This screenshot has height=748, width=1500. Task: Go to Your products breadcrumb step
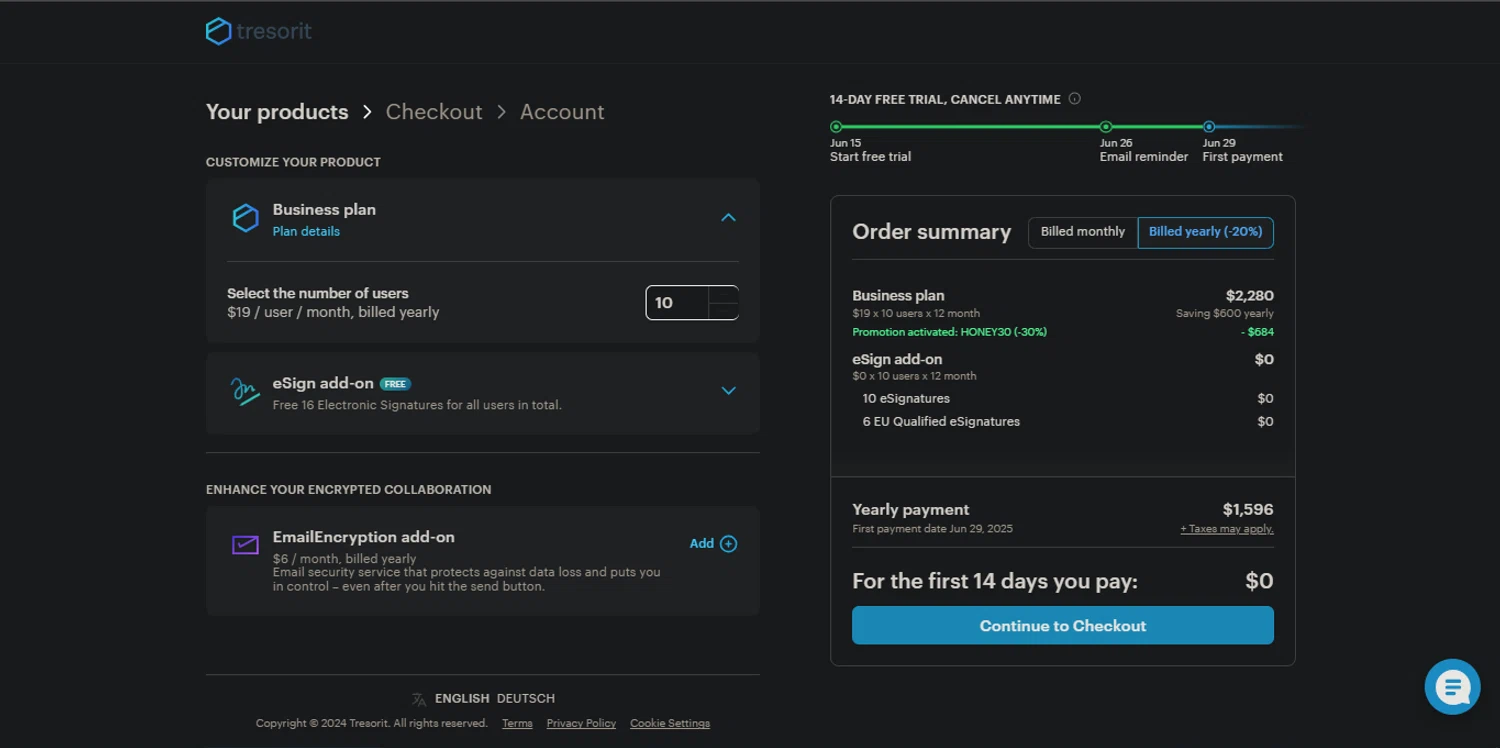277,112
